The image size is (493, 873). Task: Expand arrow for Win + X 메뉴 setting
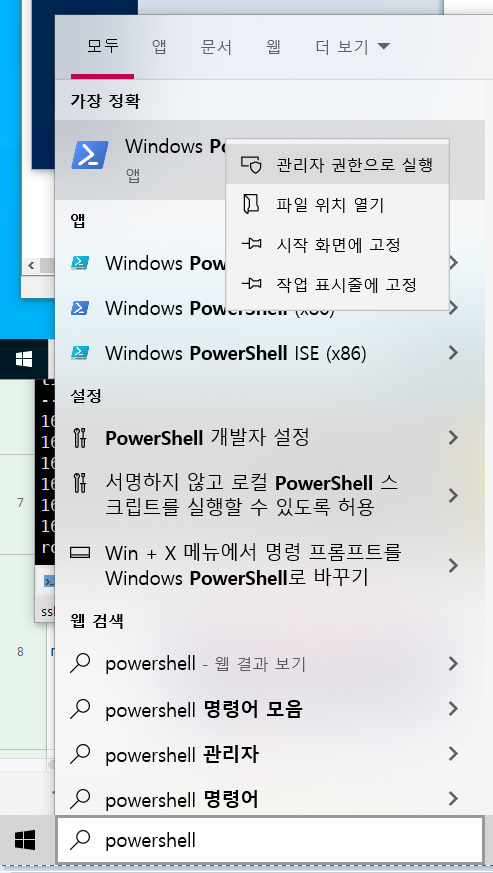click(453, 566)
